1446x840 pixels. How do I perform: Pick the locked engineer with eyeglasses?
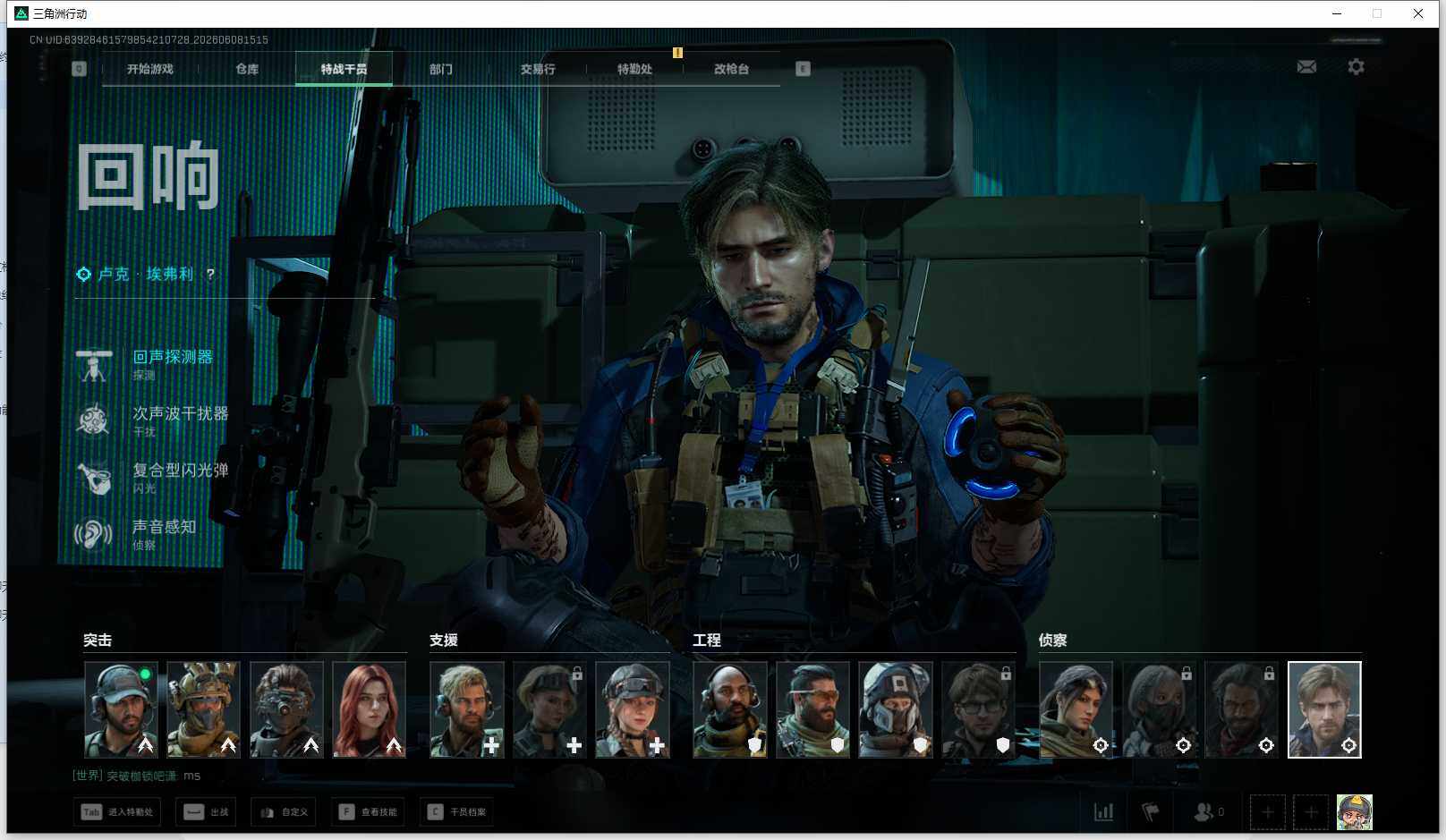[978, 709]
